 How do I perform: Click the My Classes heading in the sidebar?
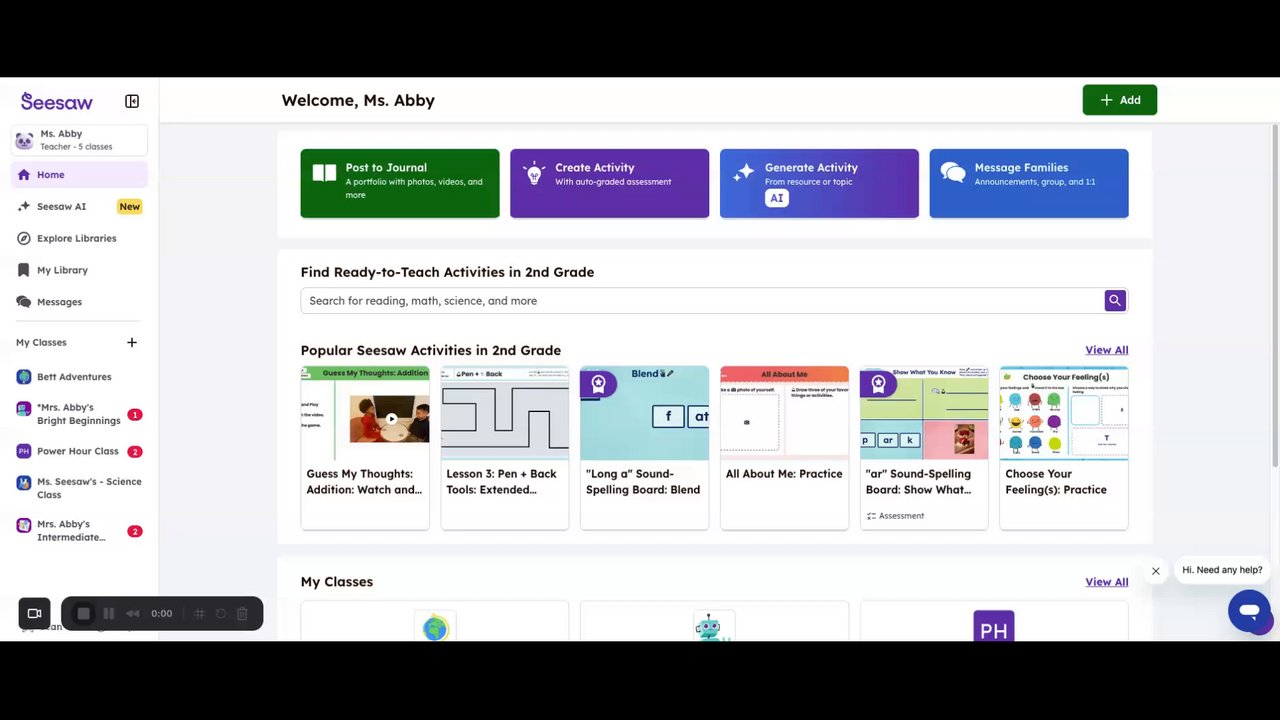pos(41,342)
